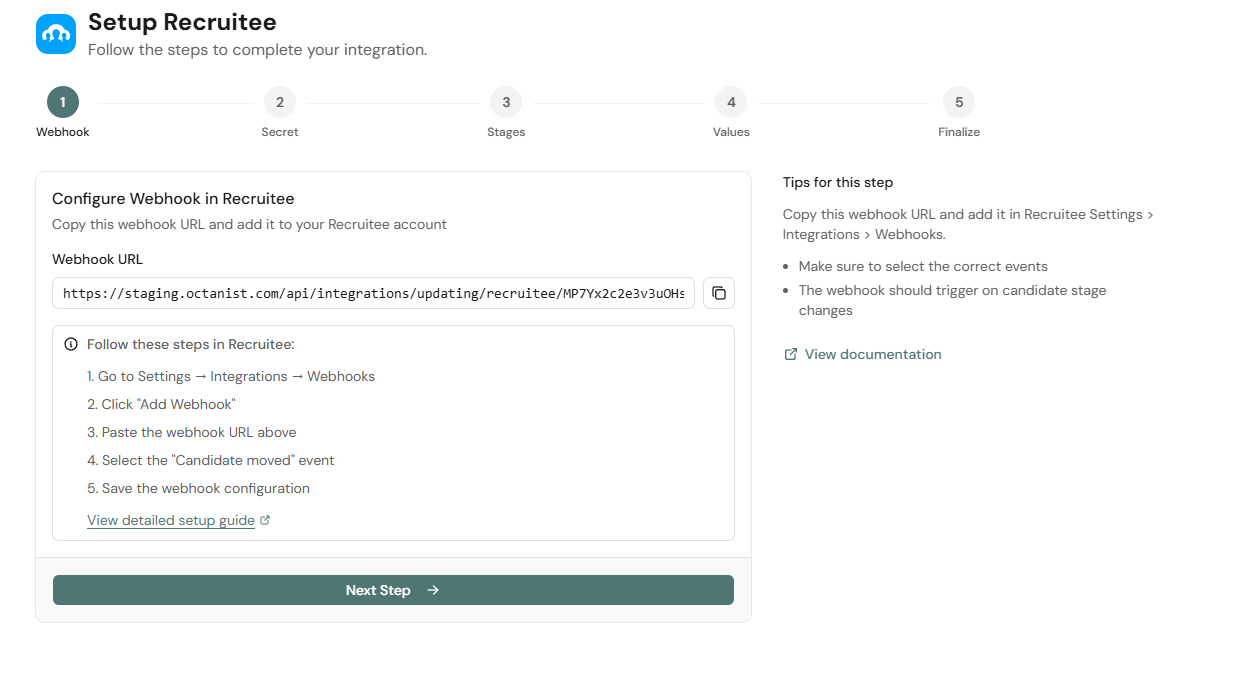Open the View documentation link
This screenshot has width=1236, height=676.
point(872,353)
